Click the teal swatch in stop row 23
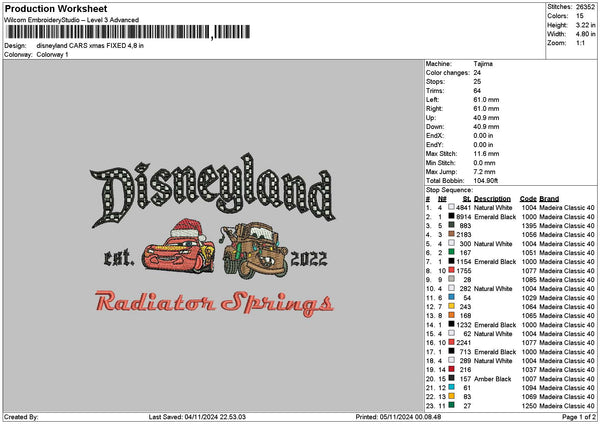 click(x=452, y=405)
